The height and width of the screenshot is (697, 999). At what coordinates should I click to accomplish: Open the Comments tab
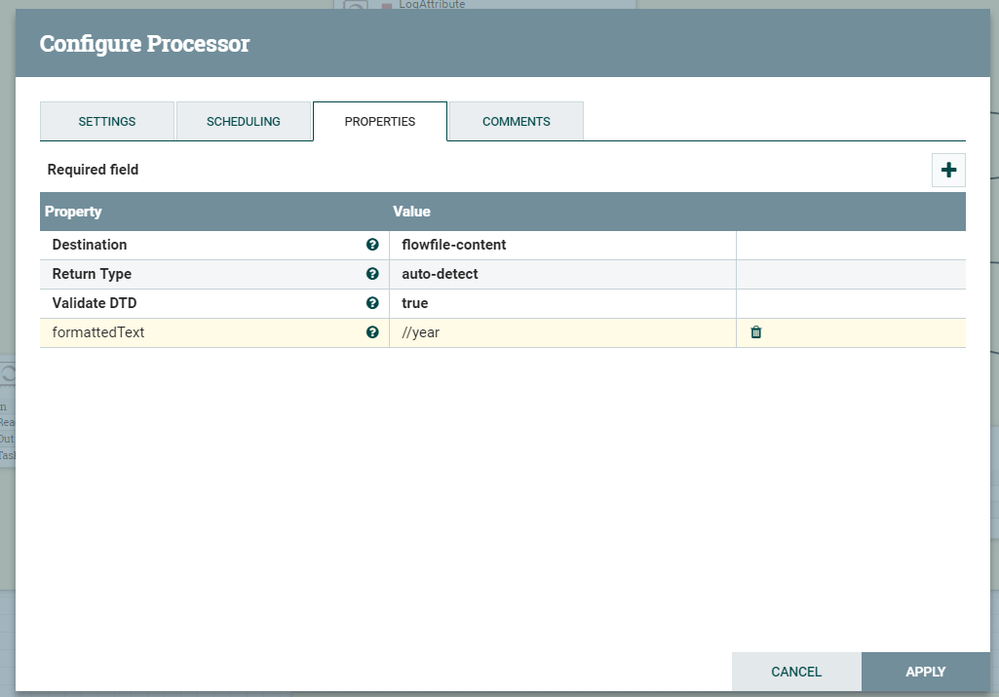[x=516, y=121]
